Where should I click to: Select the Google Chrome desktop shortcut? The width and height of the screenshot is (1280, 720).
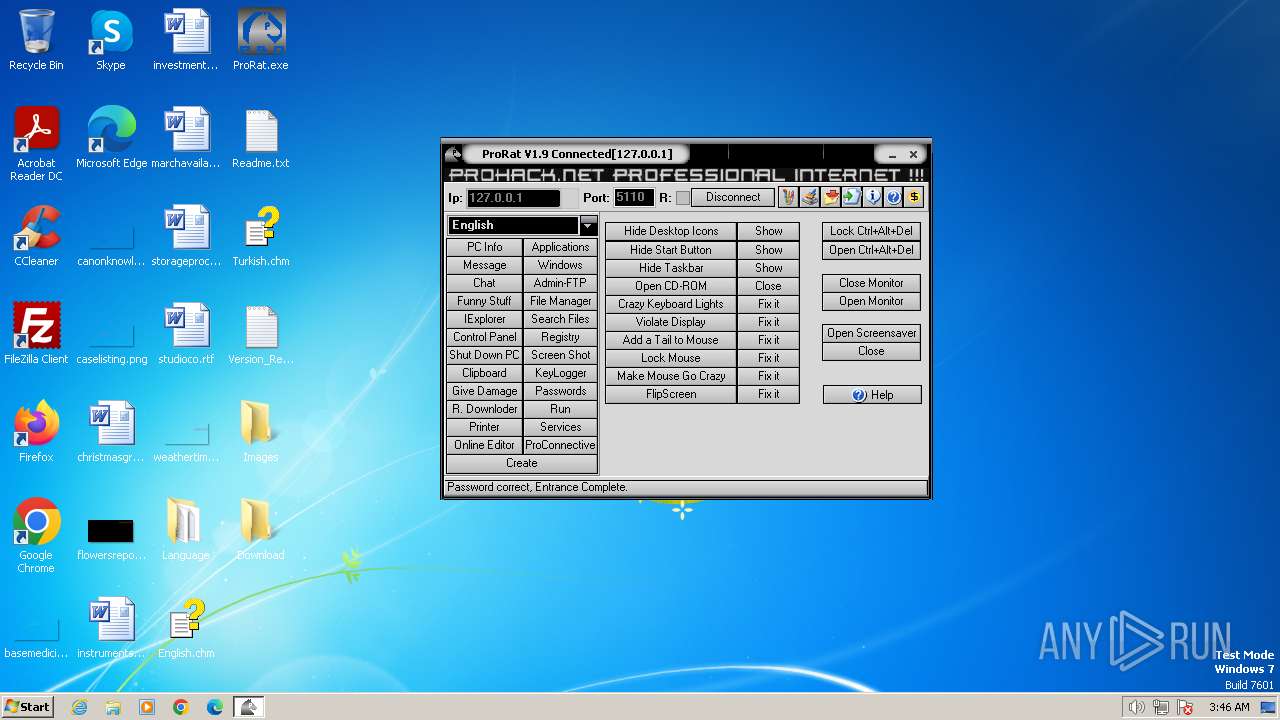(36, 537)
